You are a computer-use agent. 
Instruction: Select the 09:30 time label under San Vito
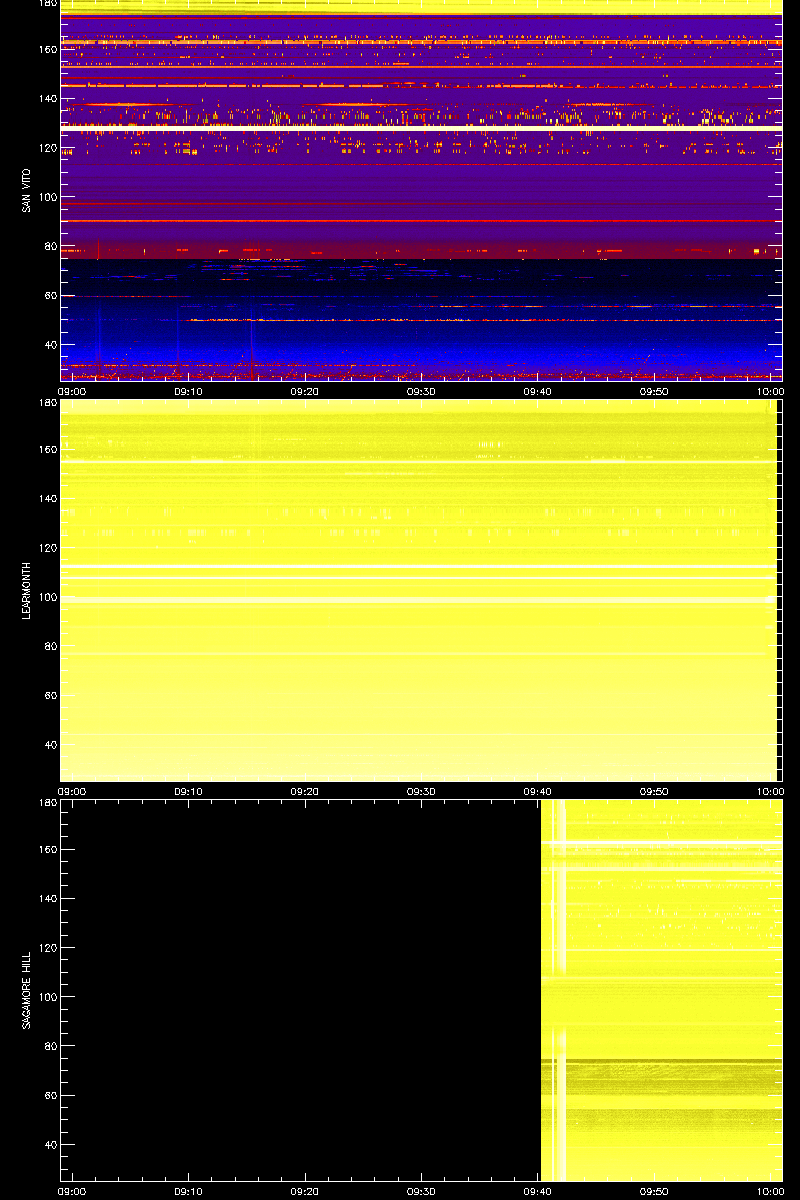pyautogui.click(x=421, y=392)
